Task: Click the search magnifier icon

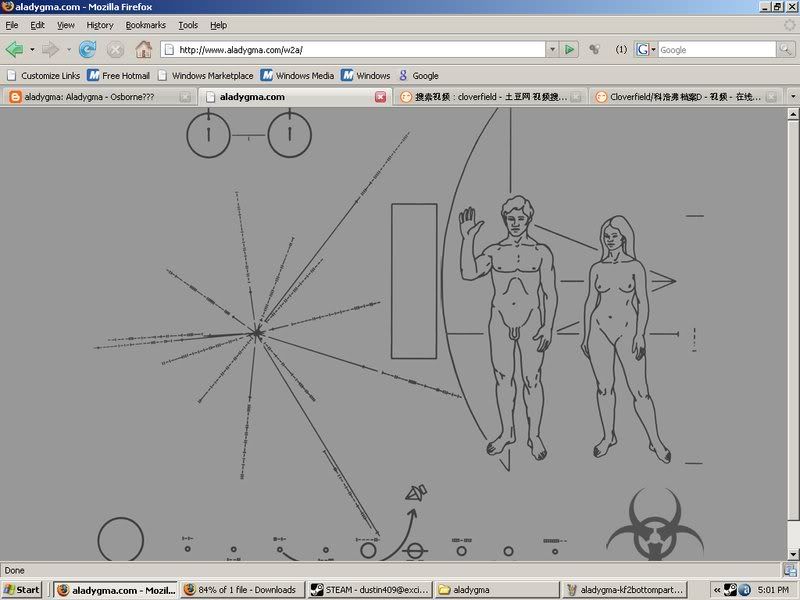Action: (787, 49)
